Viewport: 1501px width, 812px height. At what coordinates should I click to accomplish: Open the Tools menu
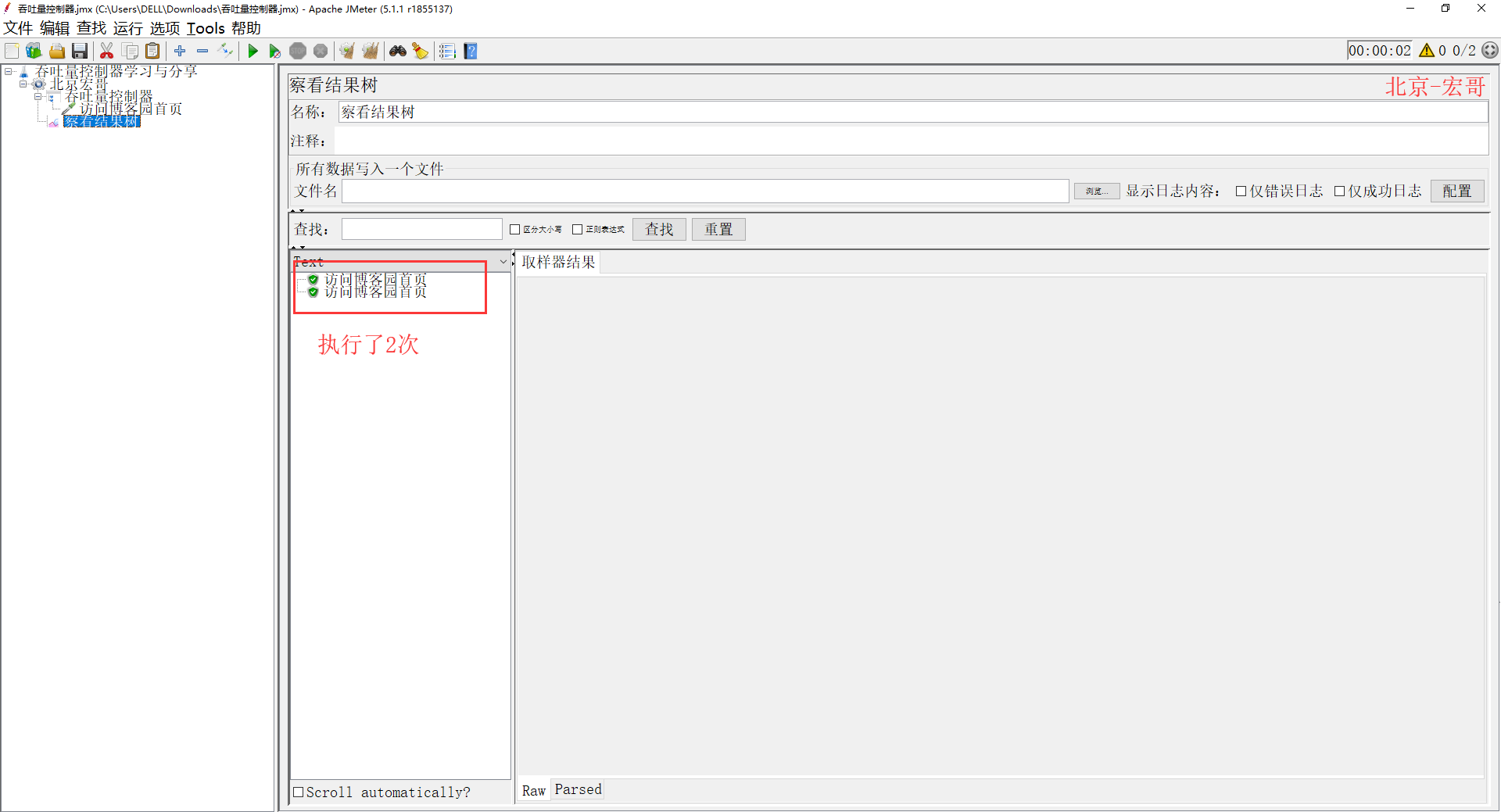(x=206, y=28)
